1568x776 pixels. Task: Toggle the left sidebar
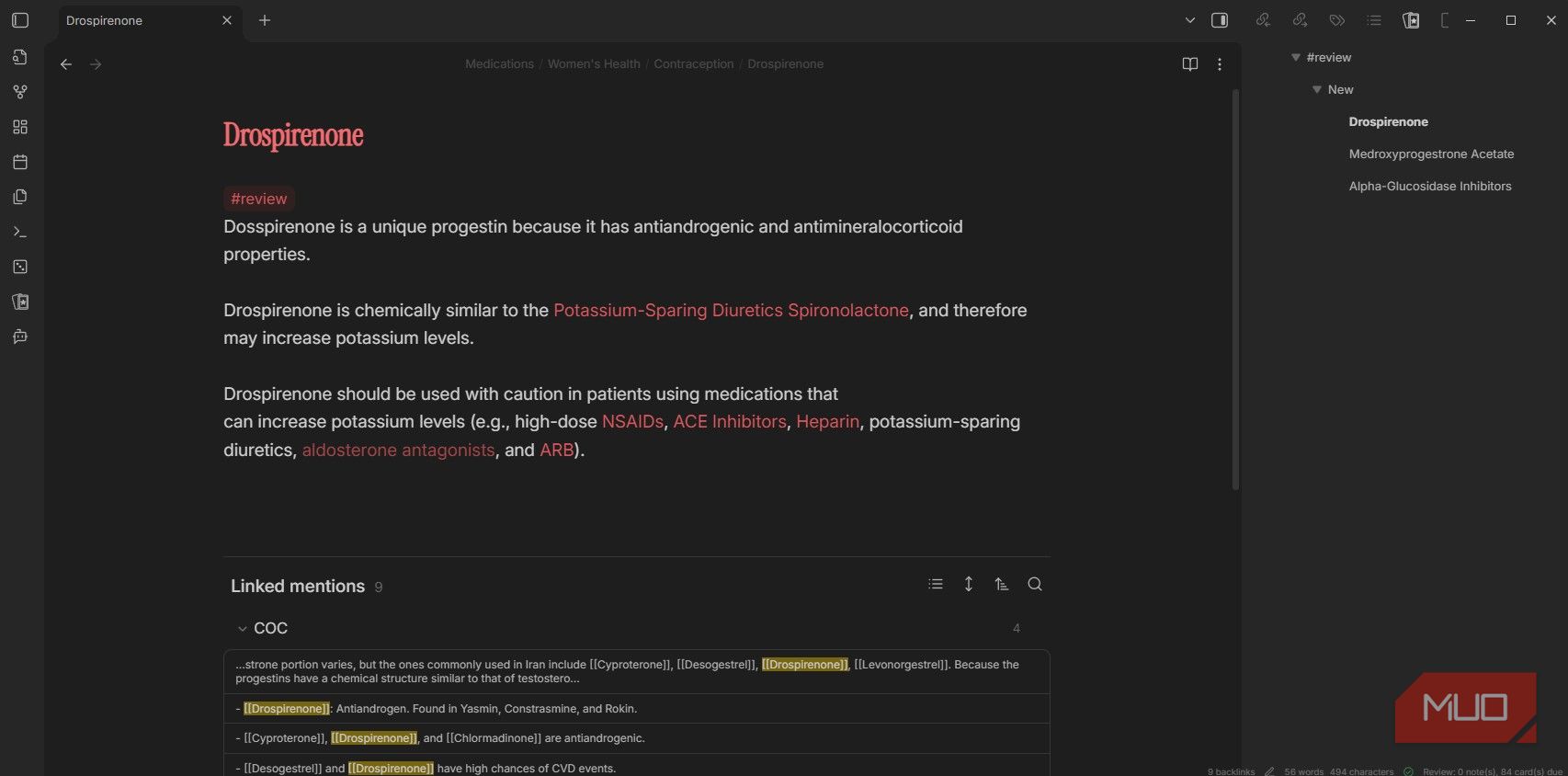[x=20, y=20]
